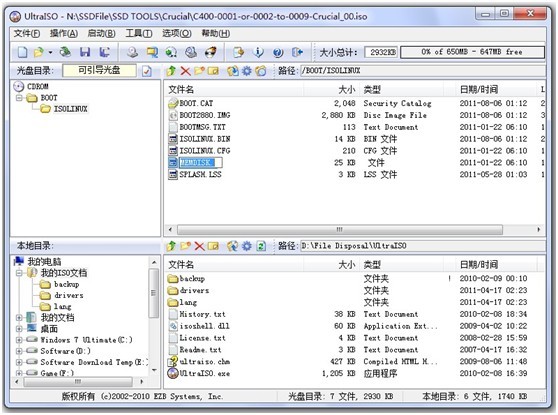Click the blue Info toolbar icon
This screenshot has width=558, height=415.
pos(258,52)
